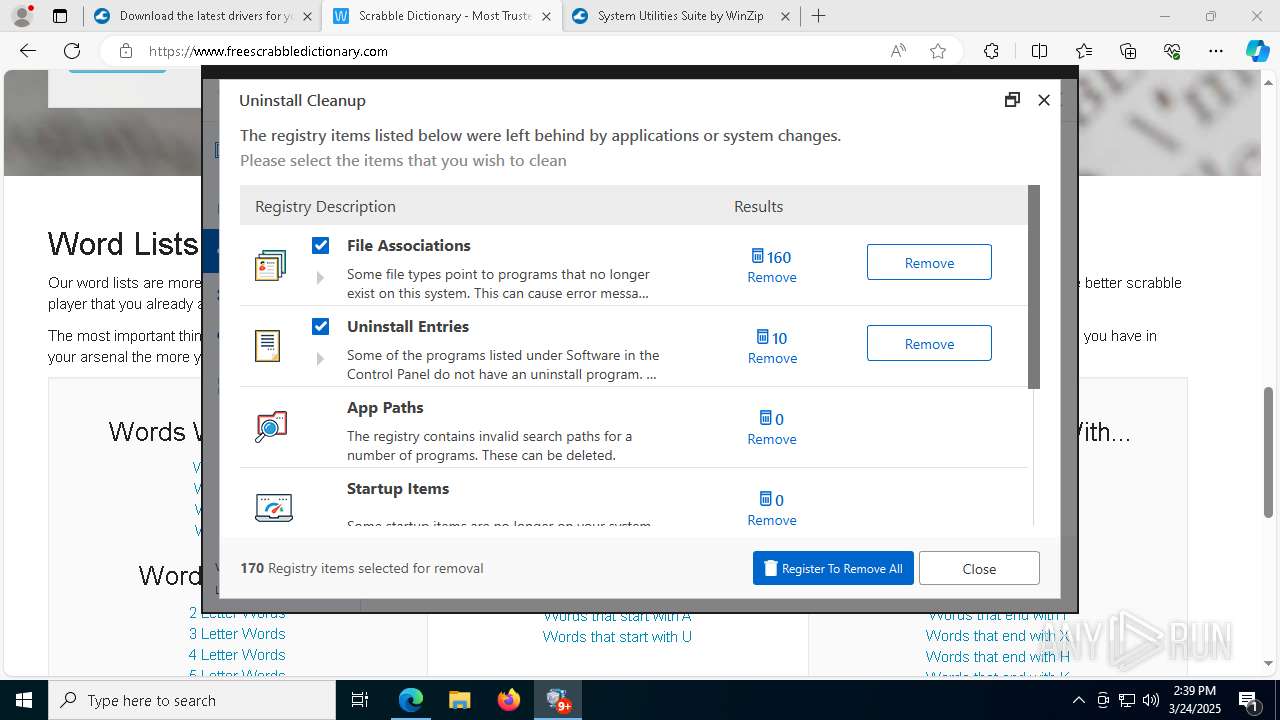Open Task View on the taskbar
This screenshot has height=720, width=1280.
point(361,700)
